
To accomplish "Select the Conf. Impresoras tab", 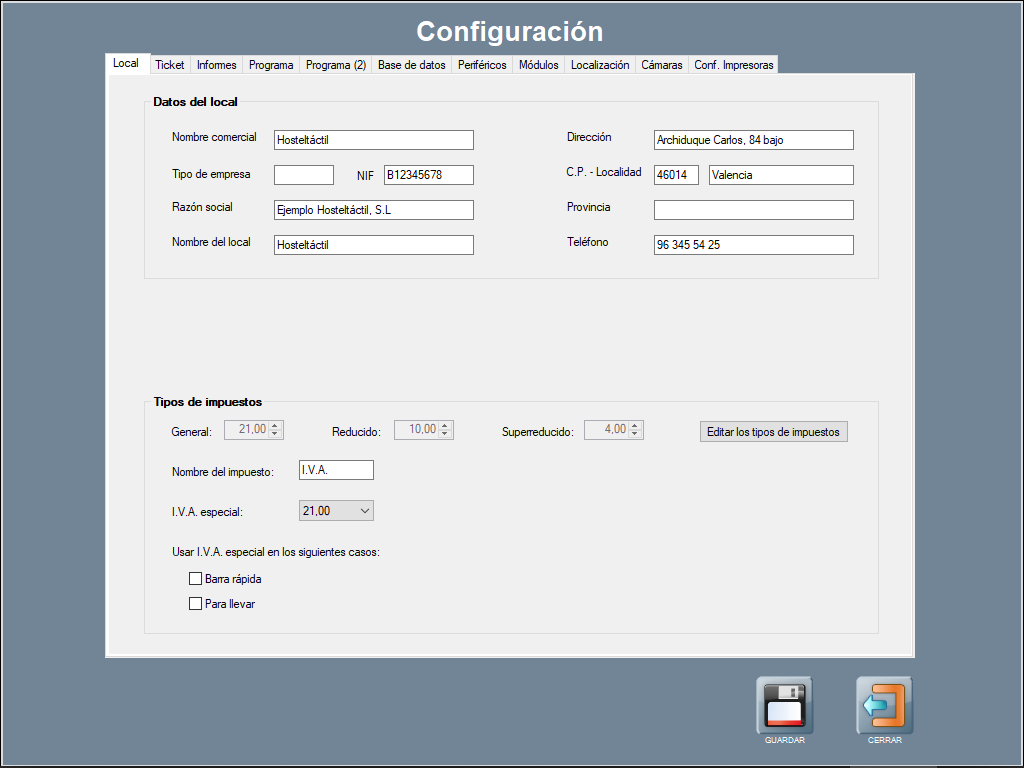I will pyautogui.click(x=733, y=65).
